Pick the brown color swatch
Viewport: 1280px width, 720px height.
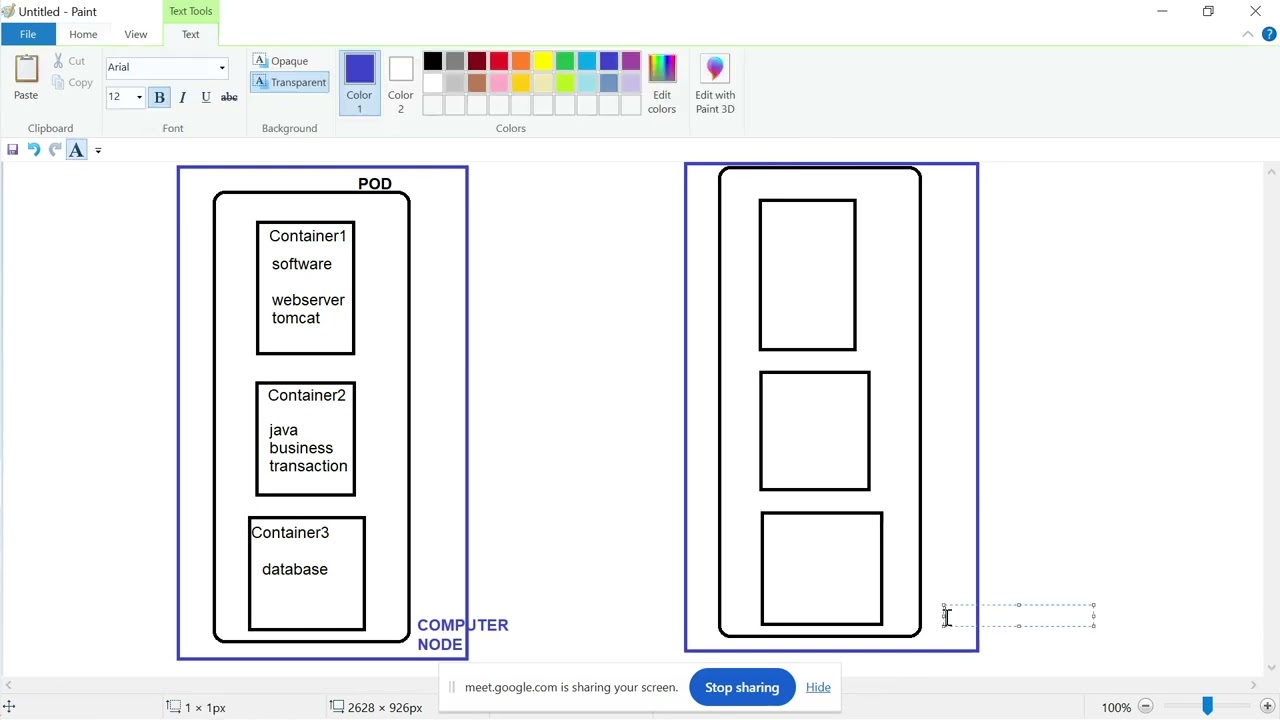(477, 84)
